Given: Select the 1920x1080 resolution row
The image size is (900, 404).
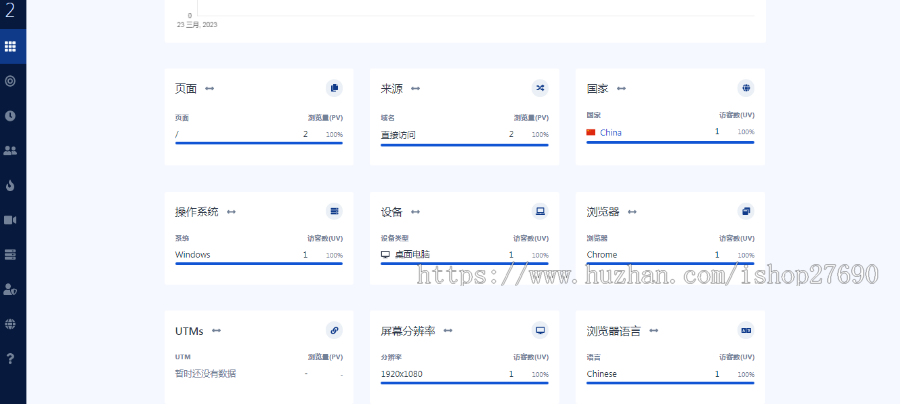Looking at the screenshot, I should pyautogui.click(x=464, y=375).
